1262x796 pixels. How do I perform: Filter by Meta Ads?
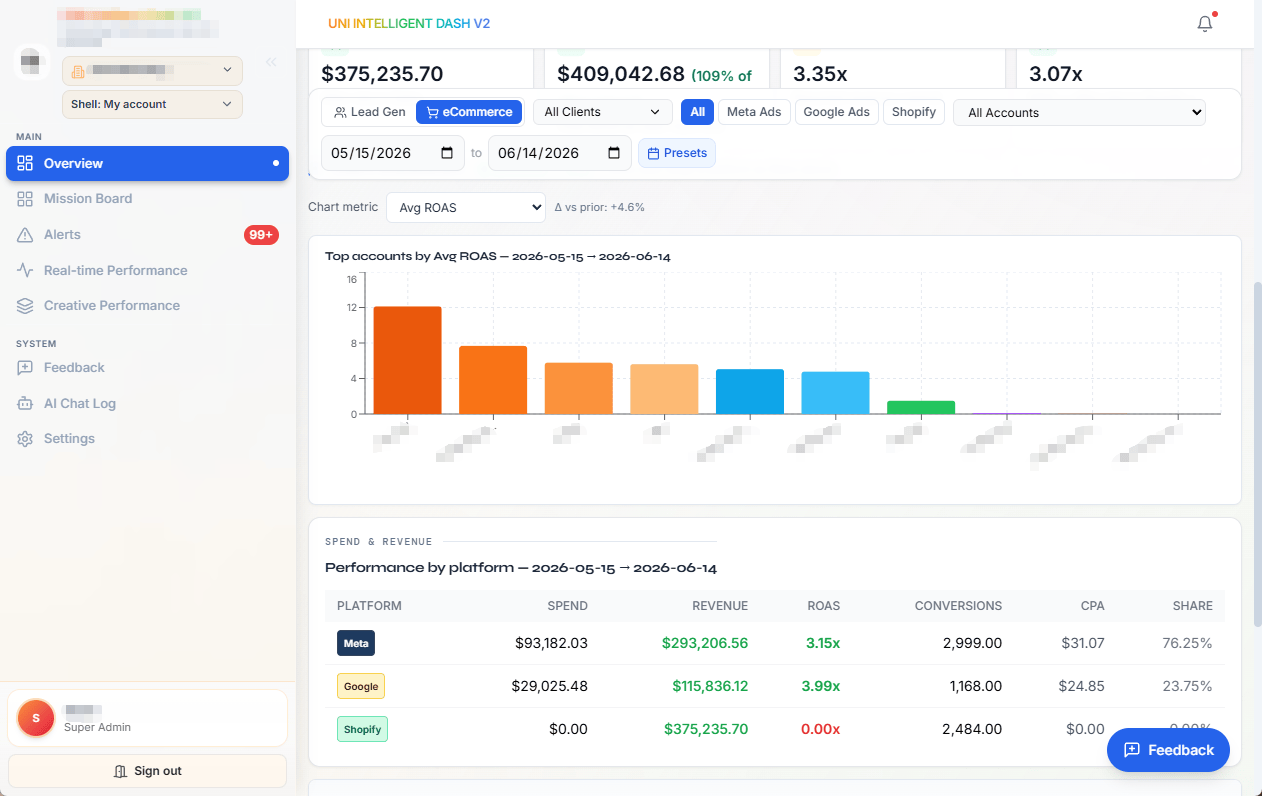tap(754, 112)
